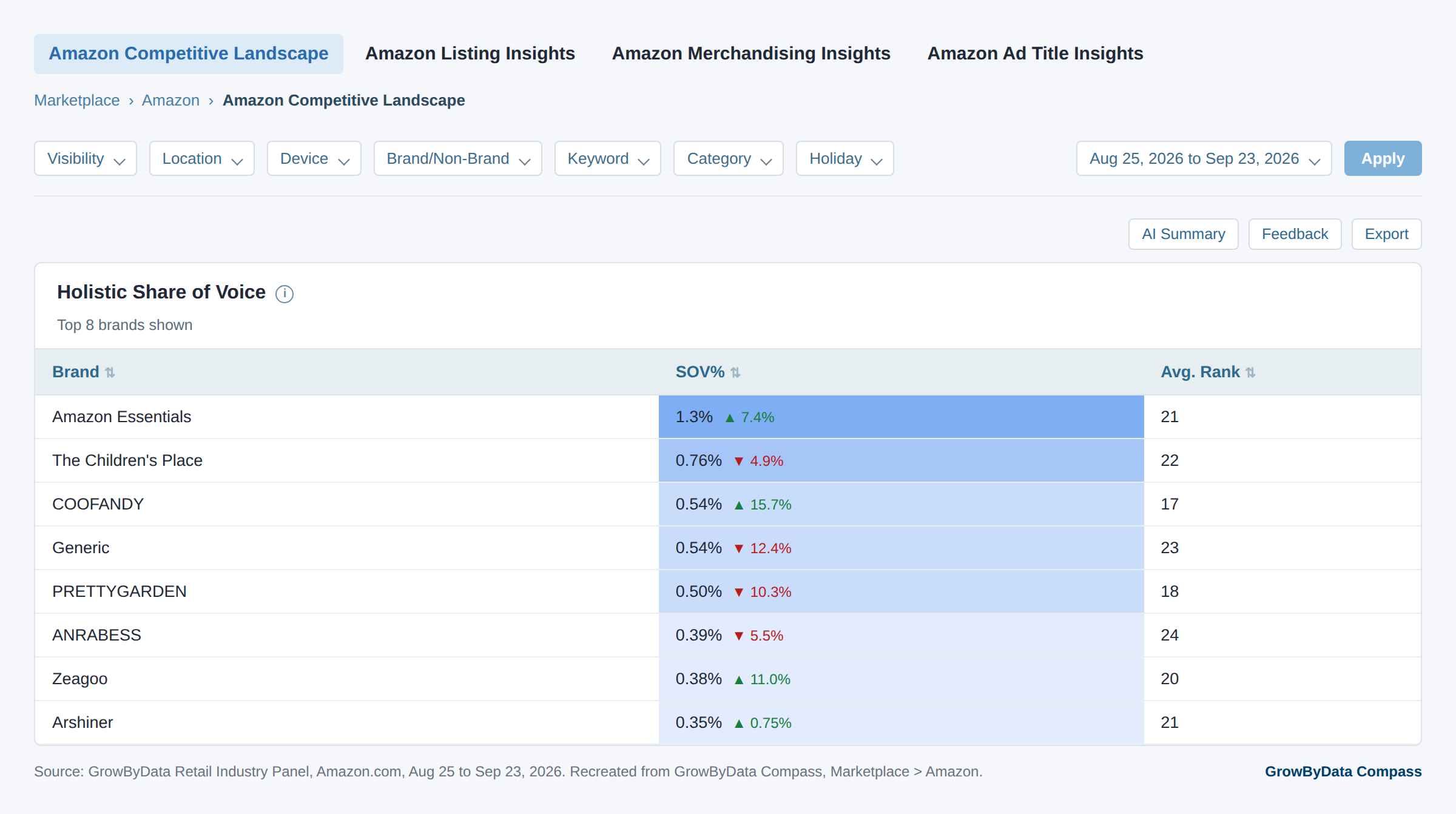Click the Holistic Share of Voice info icon
This screenshot has height=814, width=1456.
click(285, 294)
